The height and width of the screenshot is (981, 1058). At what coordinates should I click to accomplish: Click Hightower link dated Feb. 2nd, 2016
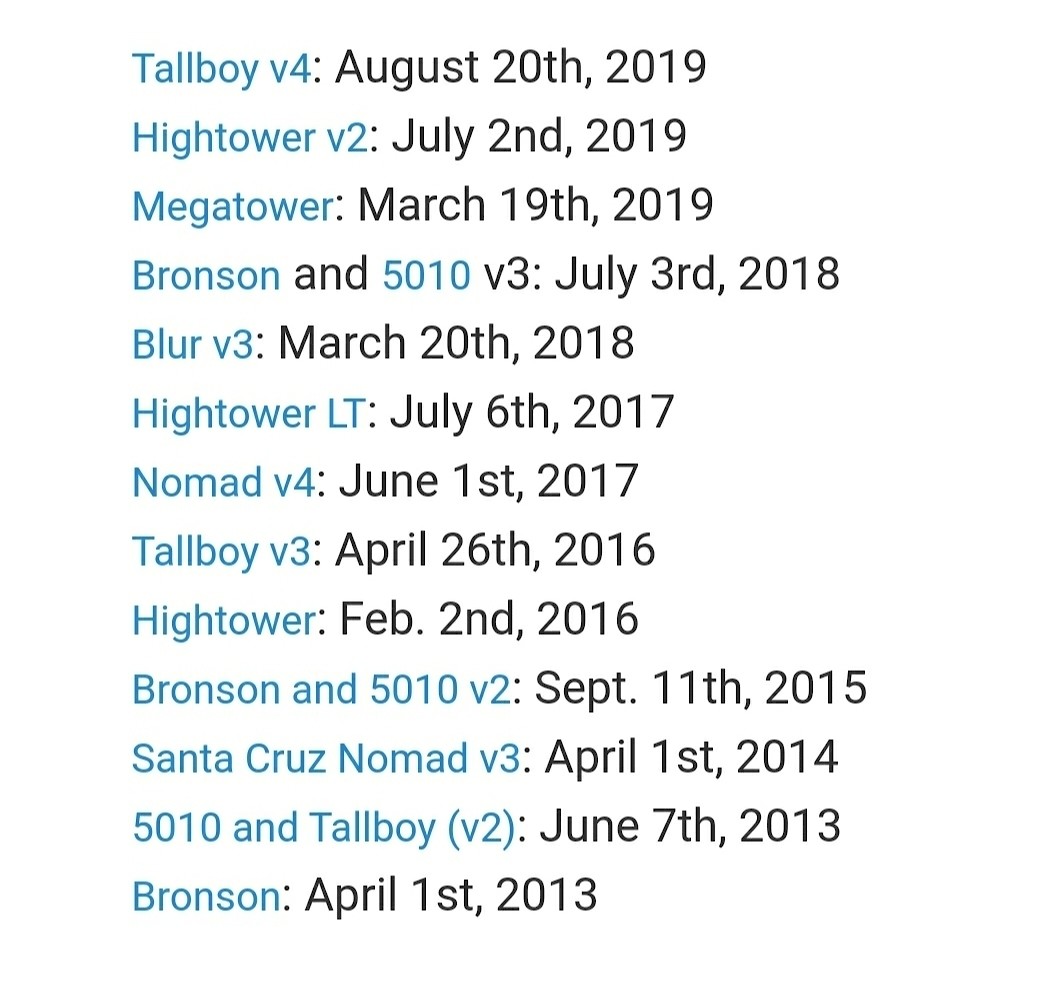click(x=224, y=621)
